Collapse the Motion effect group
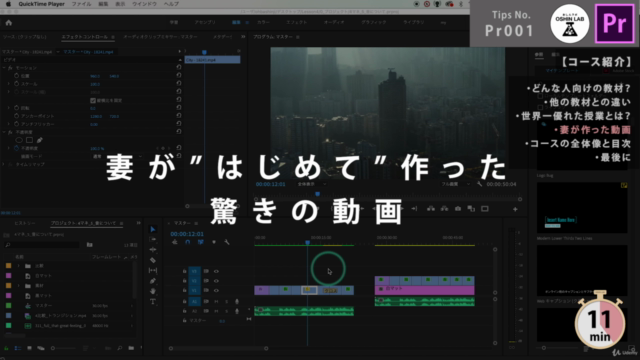Screen dimensions: 640x360 coord(4,68)
